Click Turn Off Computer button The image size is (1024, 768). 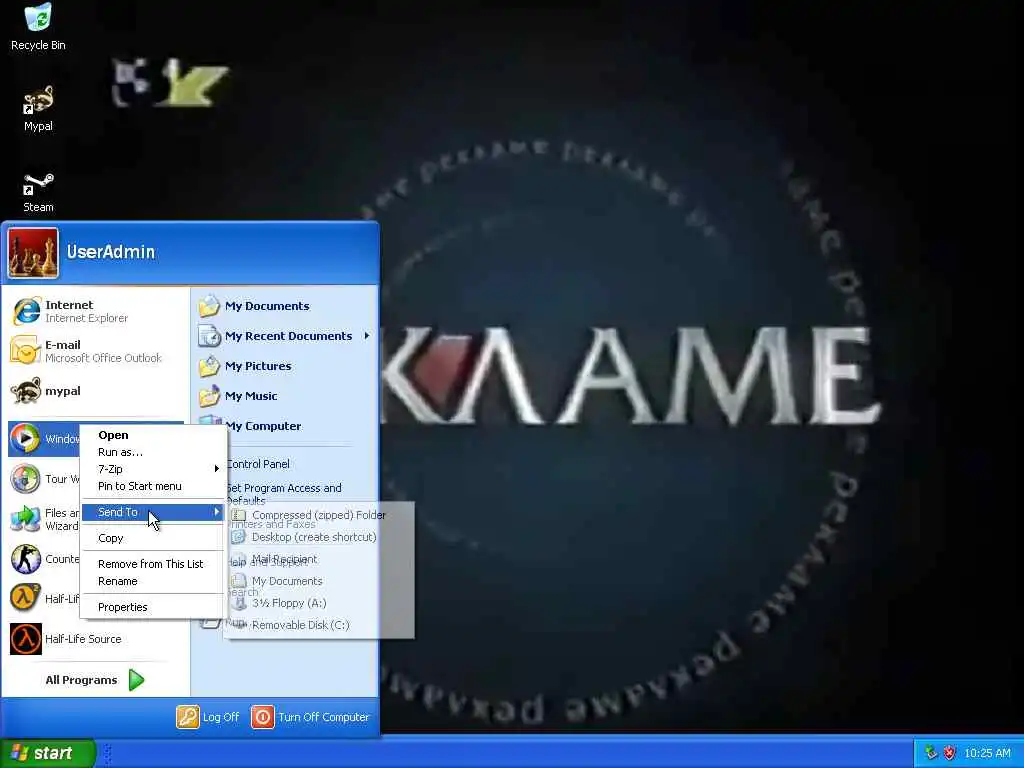pyautogui.click(x=311, y=717)
